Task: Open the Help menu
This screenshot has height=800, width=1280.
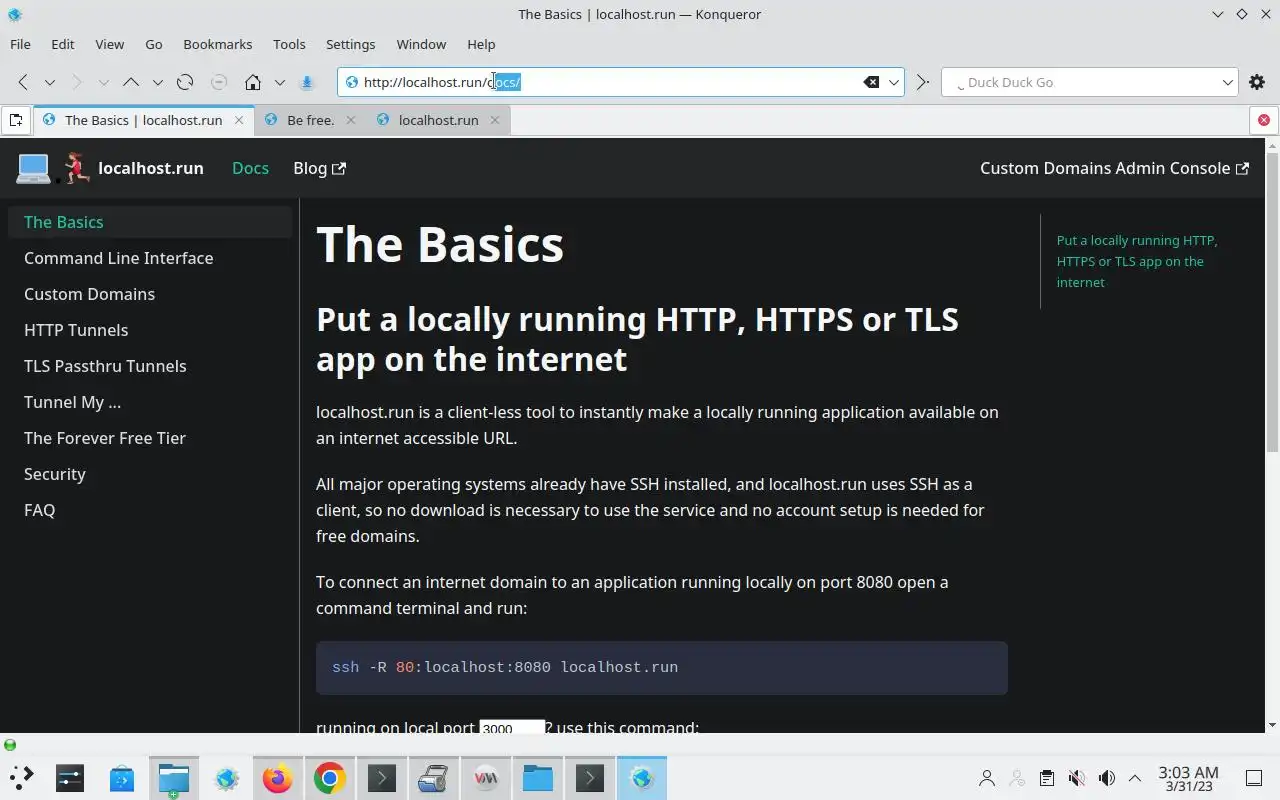Action: pyautogui.click(x=481, y=44)
